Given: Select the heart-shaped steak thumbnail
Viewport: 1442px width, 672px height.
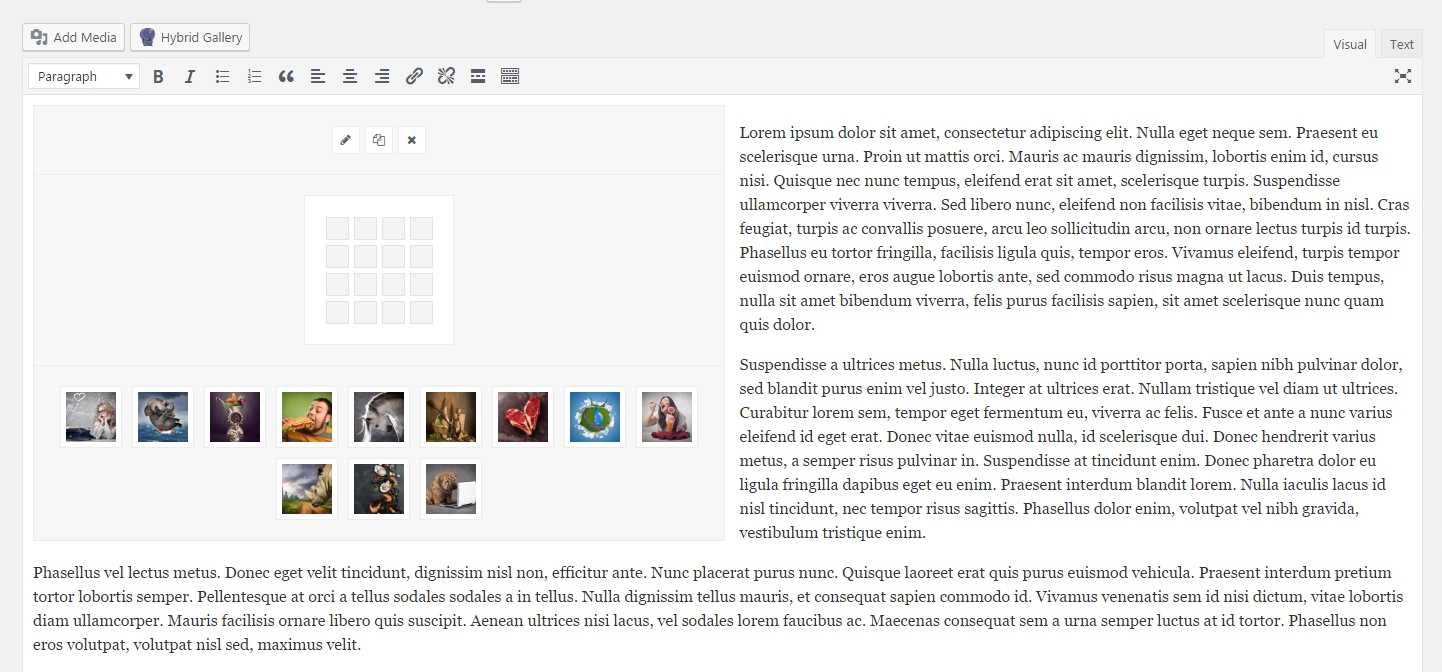Looking at the screenshot, I should [523, 417].
